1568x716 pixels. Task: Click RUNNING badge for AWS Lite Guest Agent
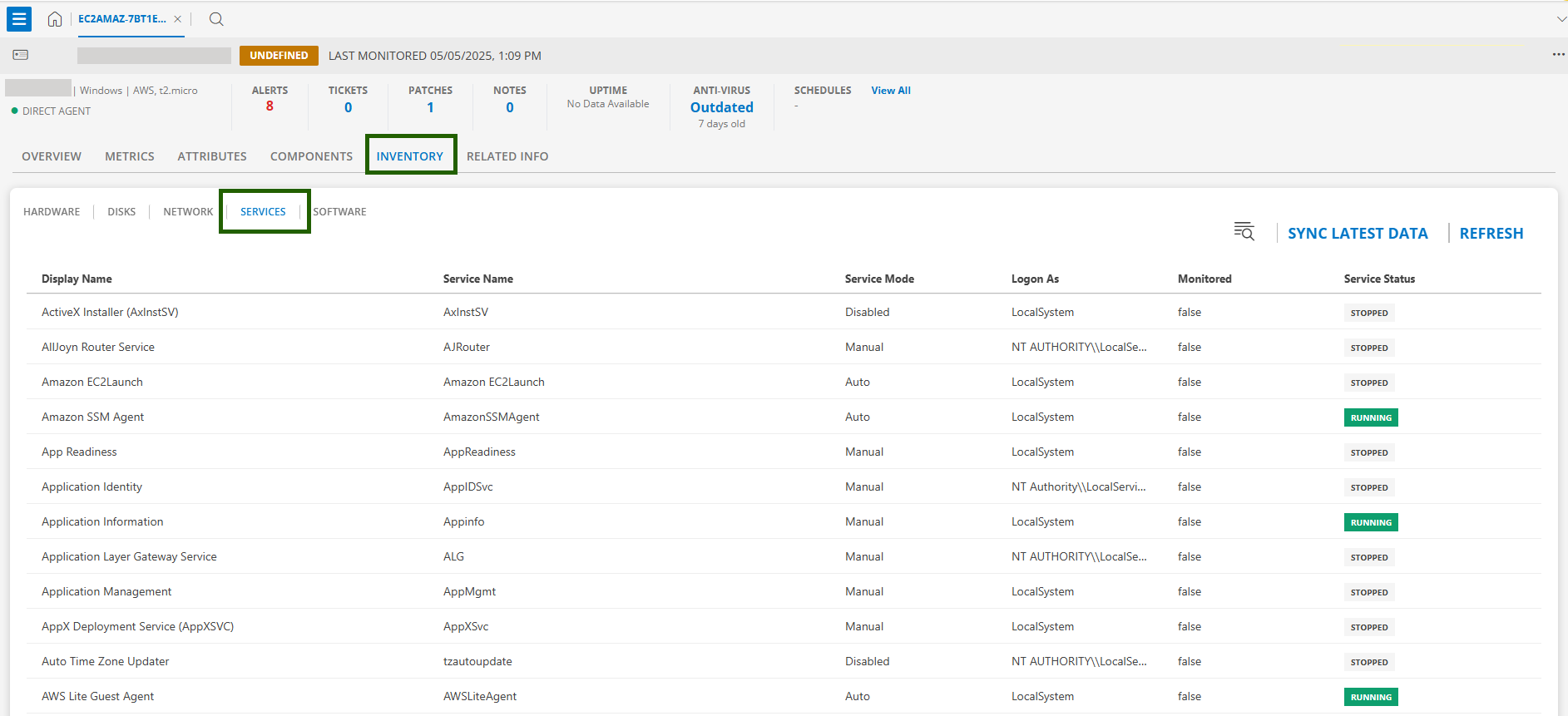(x=1371, y=697)
